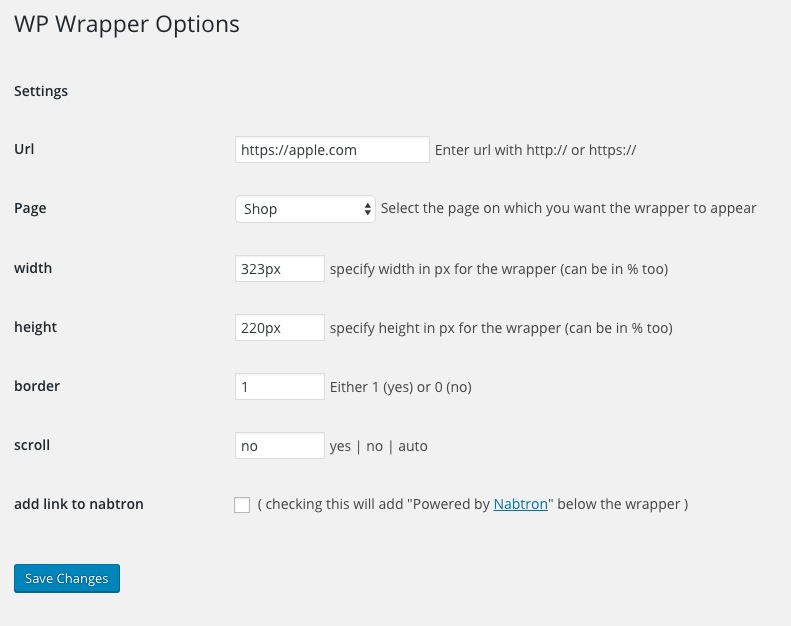Click the border value input field
Viewport: 791px width, 626px height.
[x=280, y=387]
